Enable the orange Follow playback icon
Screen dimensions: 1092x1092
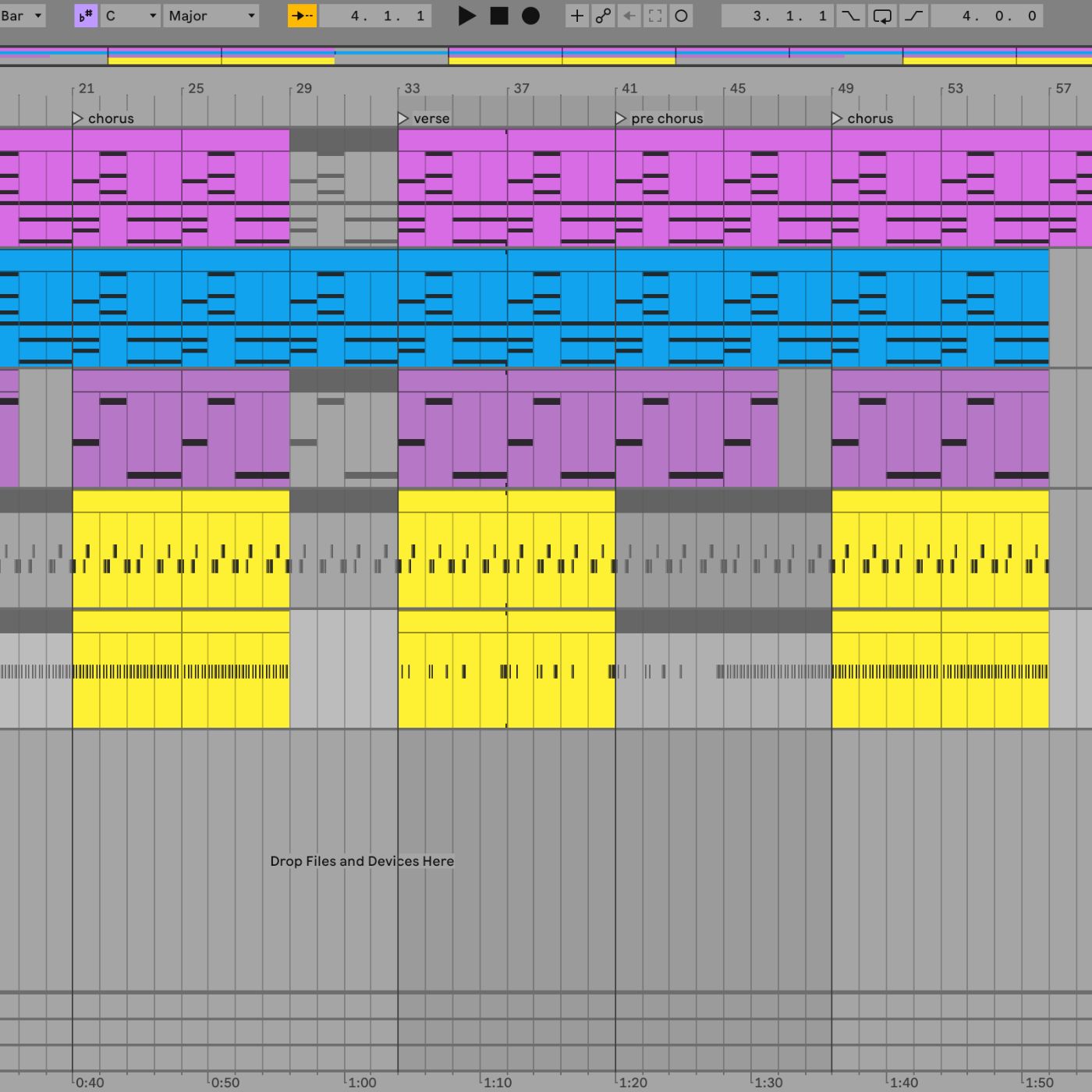(x=300, y=15)
